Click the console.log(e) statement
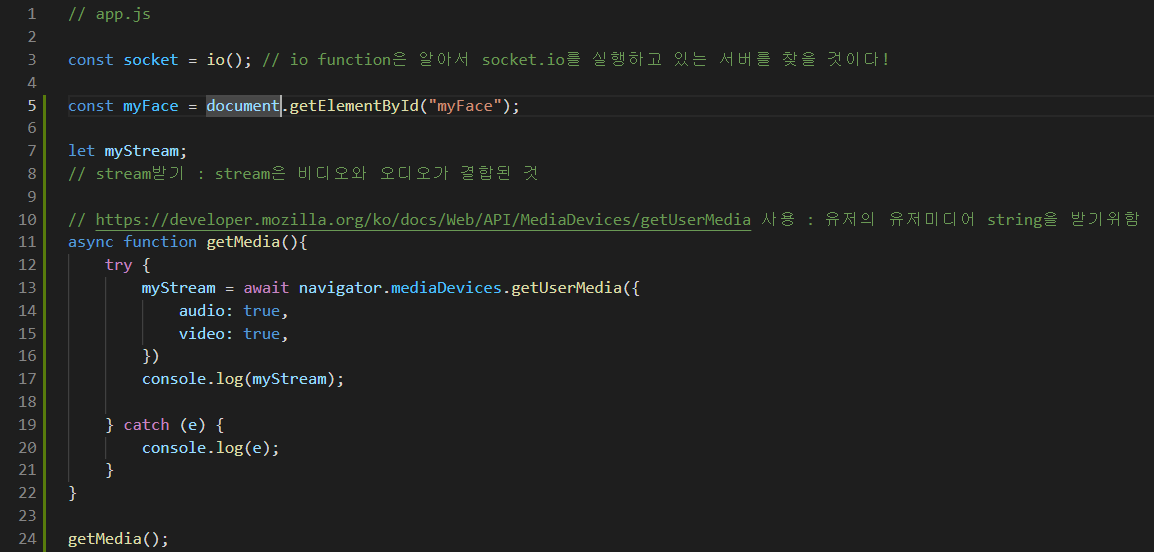Viewport: 1154px width, 552px height. click(210, 447)
